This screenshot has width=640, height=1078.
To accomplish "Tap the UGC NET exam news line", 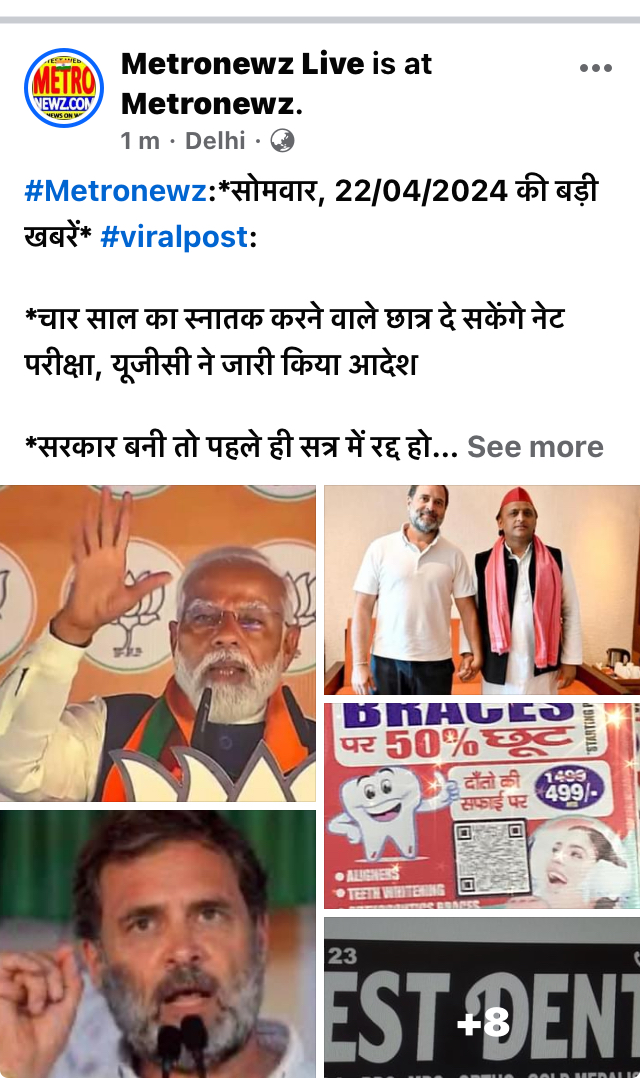I will coord(295,342).
